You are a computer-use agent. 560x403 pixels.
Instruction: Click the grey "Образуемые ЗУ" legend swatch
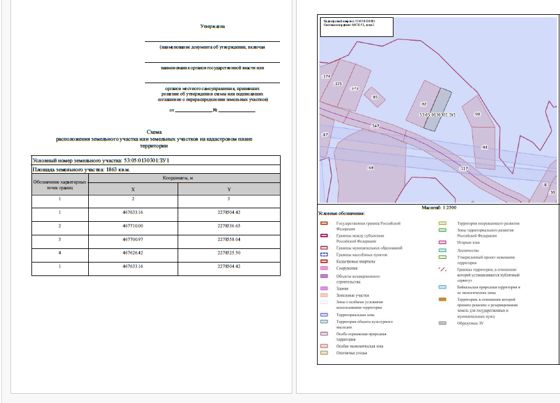[442, 323]
